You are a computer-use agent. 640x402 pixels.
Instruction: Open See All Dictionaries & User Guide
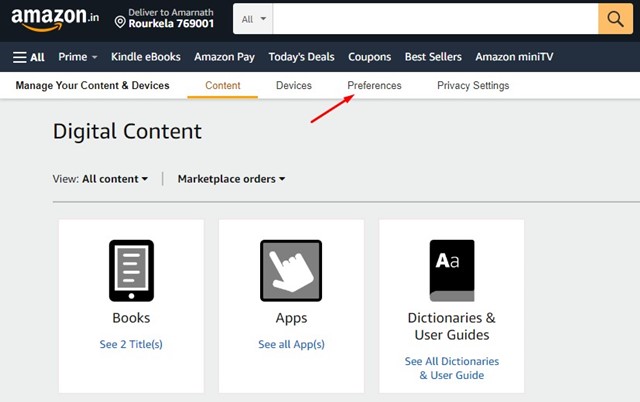click(451, 368)
